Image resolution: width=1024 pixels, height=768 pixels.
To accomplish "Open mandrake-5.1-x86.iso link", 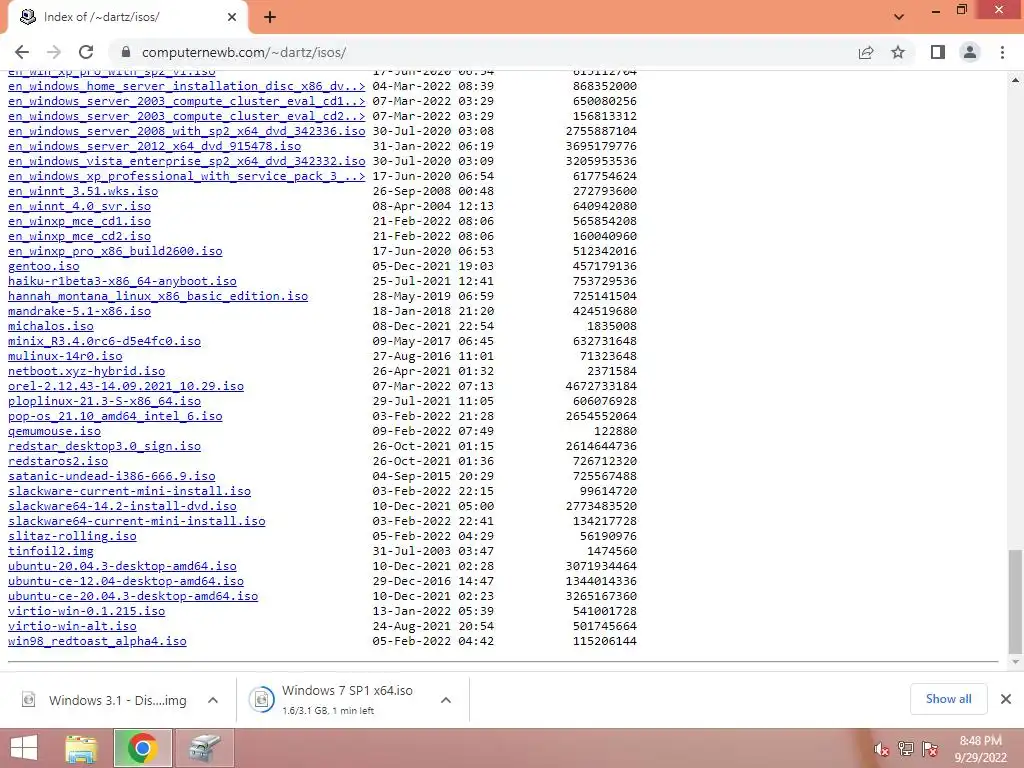I will tap(80, 312).
